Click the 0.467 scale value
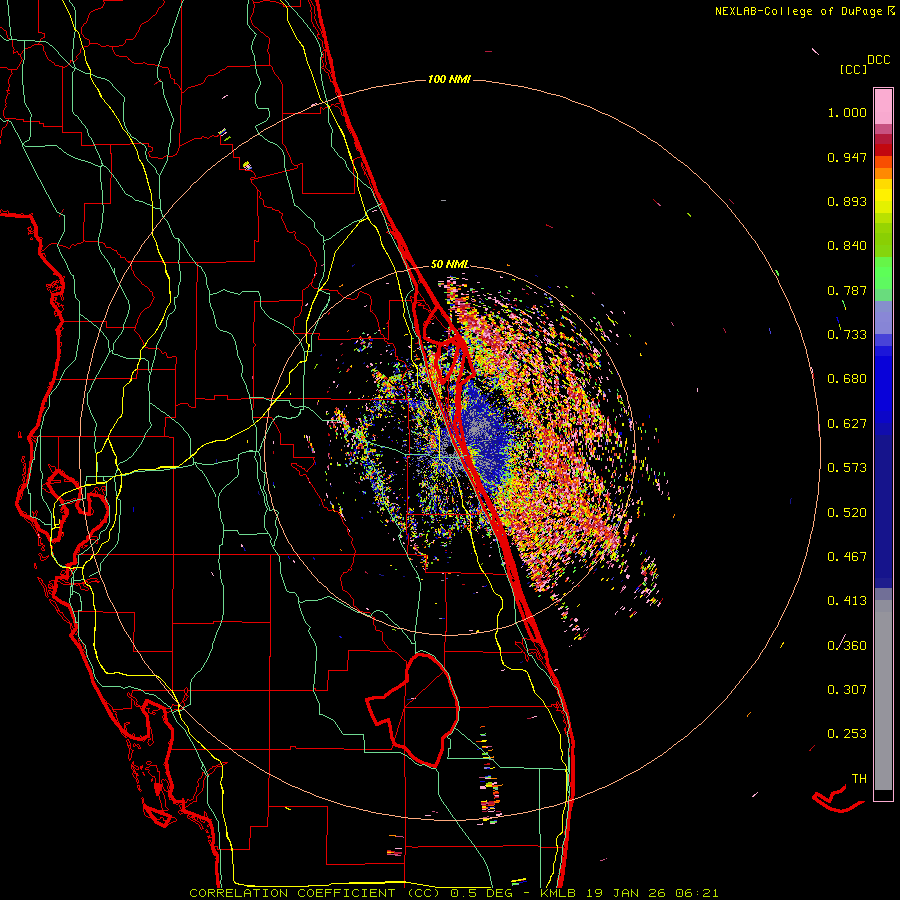 coord(847,557)
